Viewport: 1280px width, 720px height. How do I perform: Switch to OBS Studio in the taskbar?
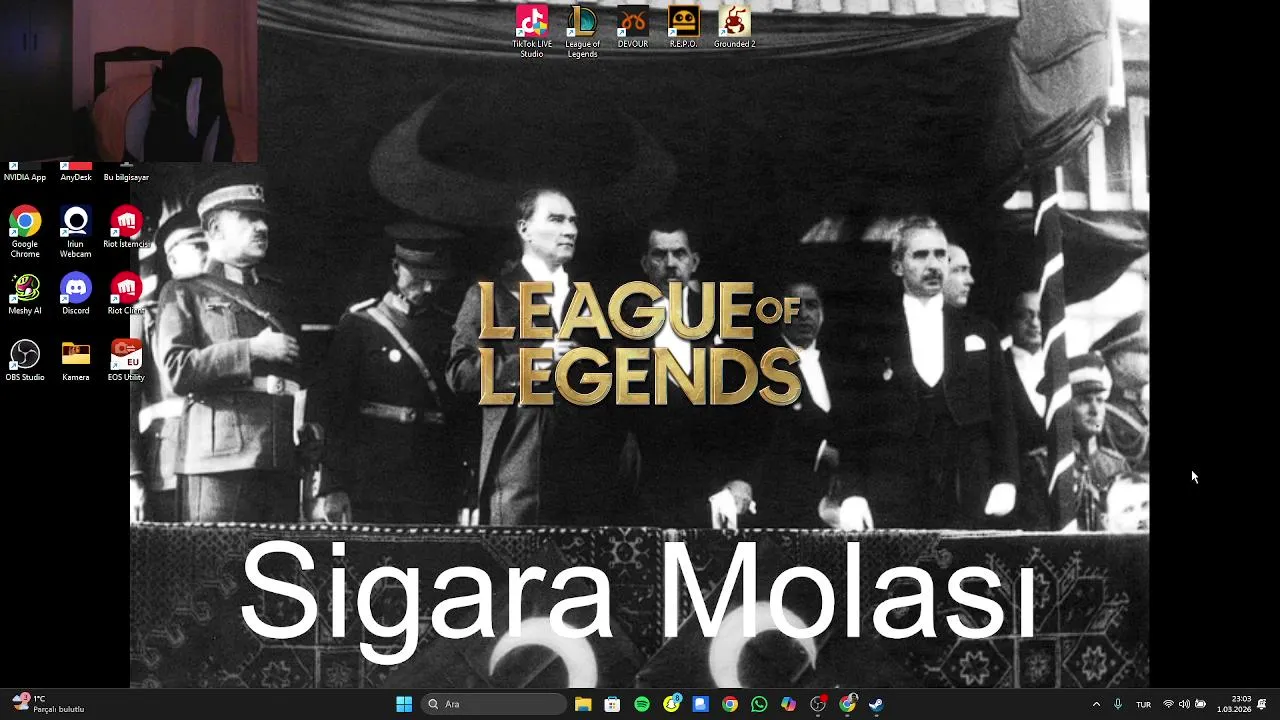818,704
